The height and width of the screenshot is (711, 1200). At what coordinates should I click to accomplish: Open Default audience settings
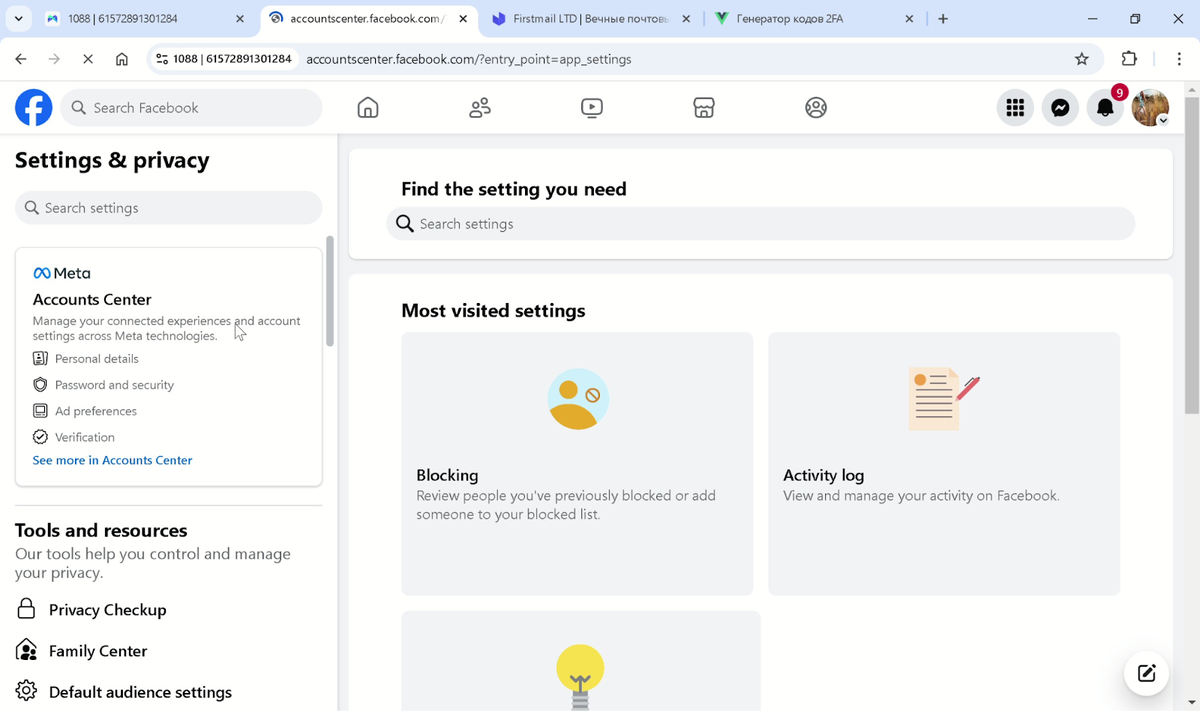click(x=140, y=691)
